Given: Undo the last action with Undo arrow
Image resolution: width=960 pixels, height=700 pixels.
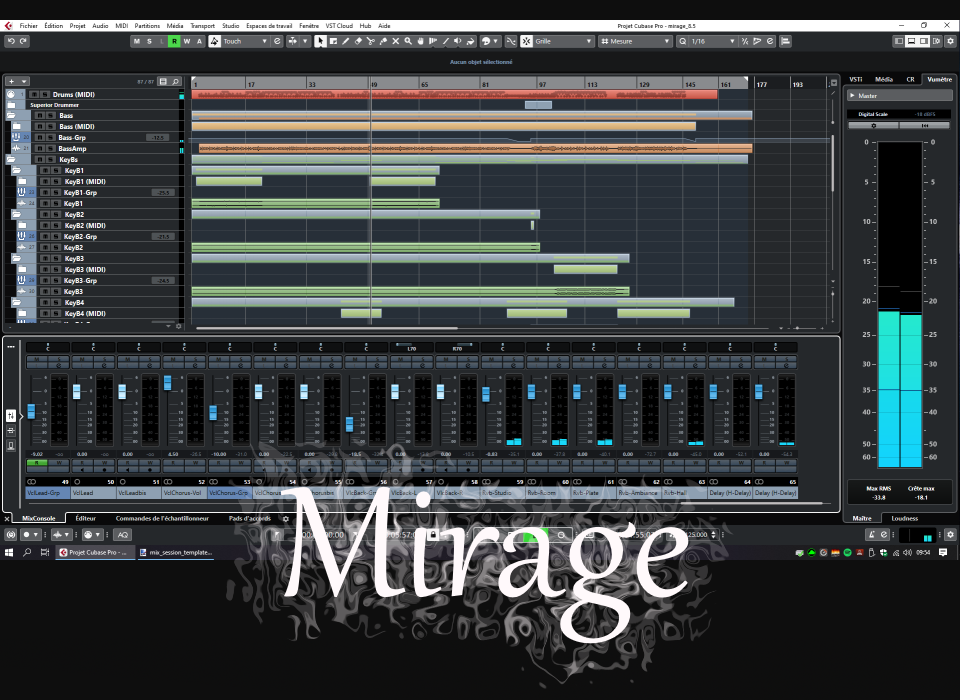Looking at the screenshot, I should (11, 41).
